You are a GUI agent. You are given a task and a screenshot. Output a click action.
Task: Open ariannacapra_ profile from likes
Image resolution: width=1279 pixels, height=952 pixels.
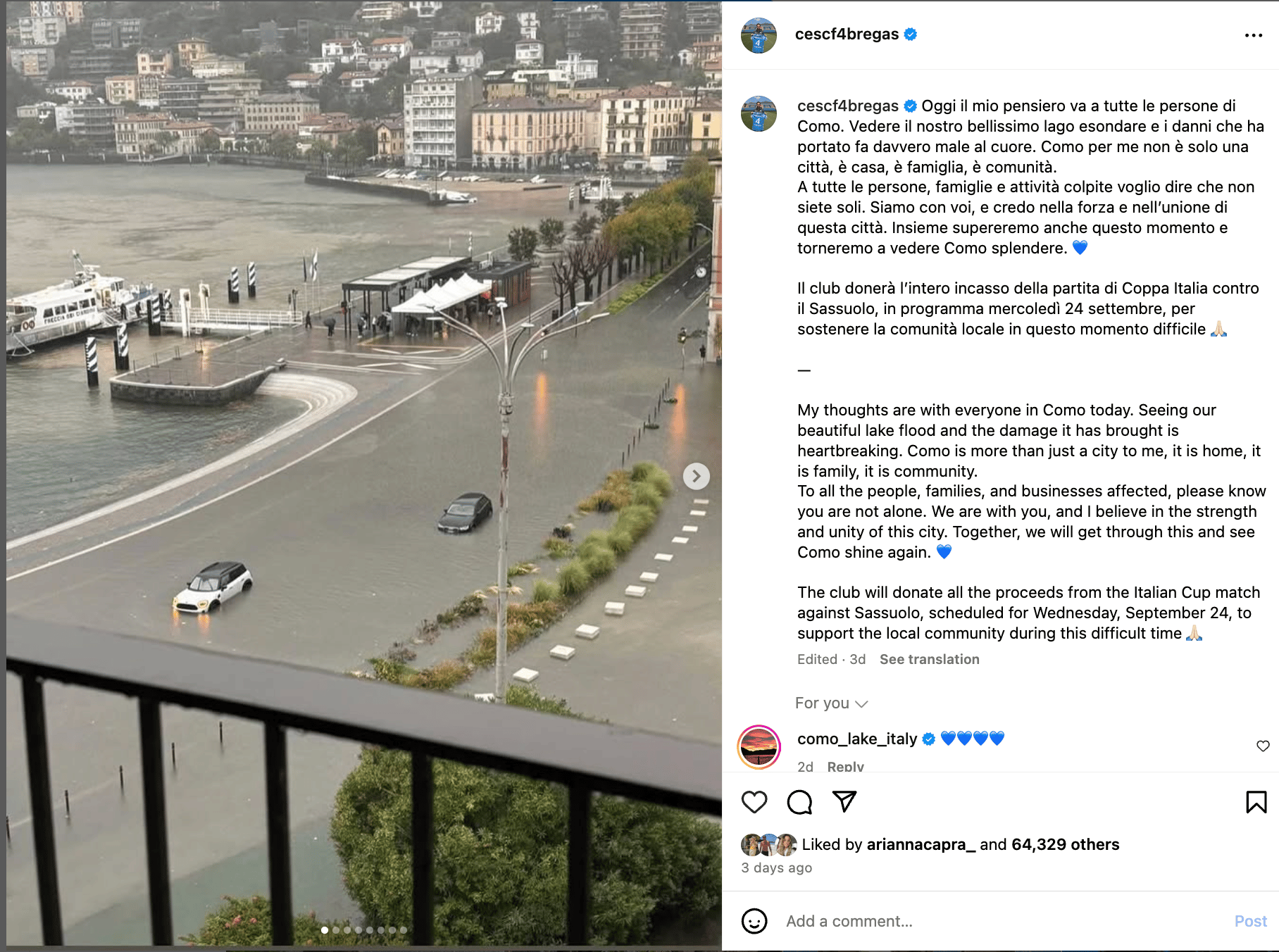pyautogui.click(x=921, y=844)
